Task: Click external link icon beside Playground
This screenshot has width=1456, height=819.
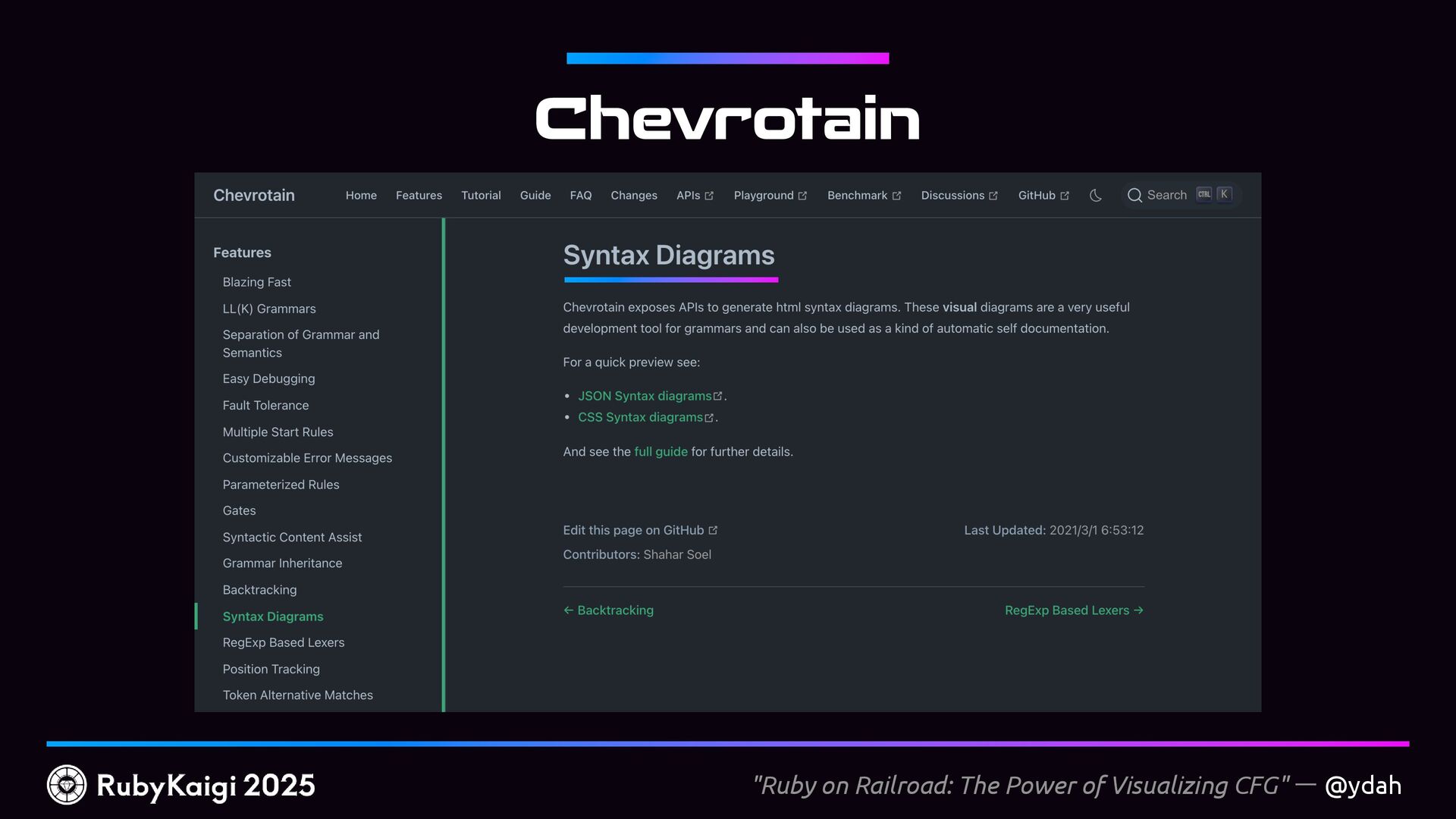Action: 802,196
